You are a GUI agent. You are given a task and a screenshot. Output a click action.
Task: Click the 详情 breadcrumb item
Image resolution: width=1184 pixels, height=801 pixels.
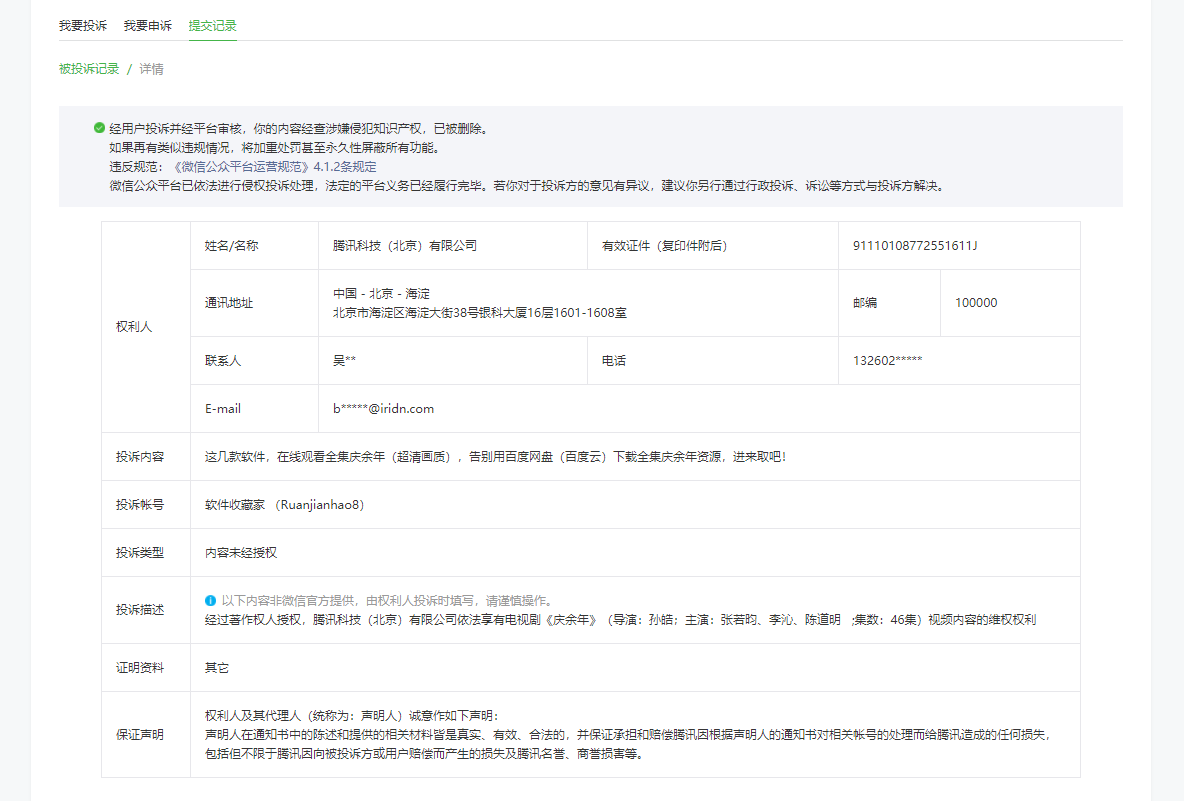point(151,69)
